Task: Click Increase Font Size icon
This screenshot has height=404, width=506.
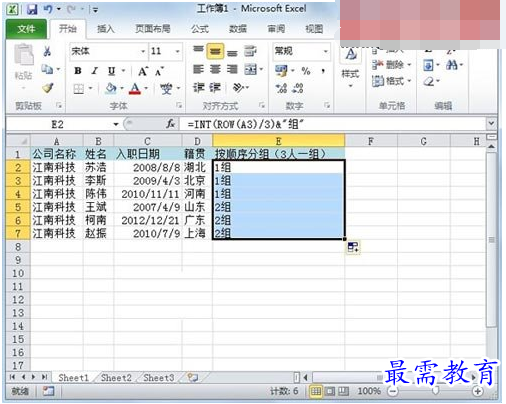Action: 143,71
